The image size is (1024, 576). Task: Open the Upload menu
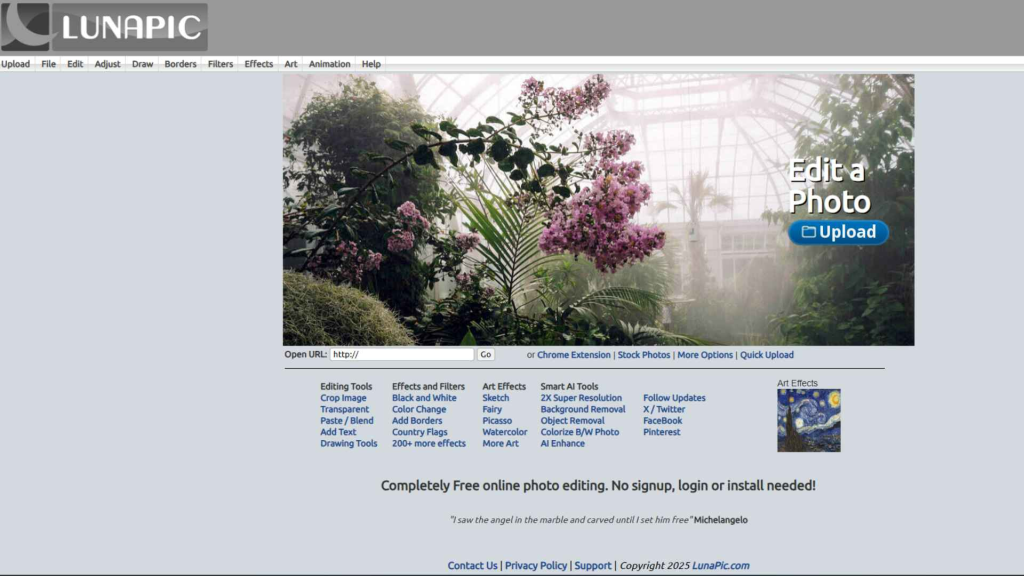(15, 64)
